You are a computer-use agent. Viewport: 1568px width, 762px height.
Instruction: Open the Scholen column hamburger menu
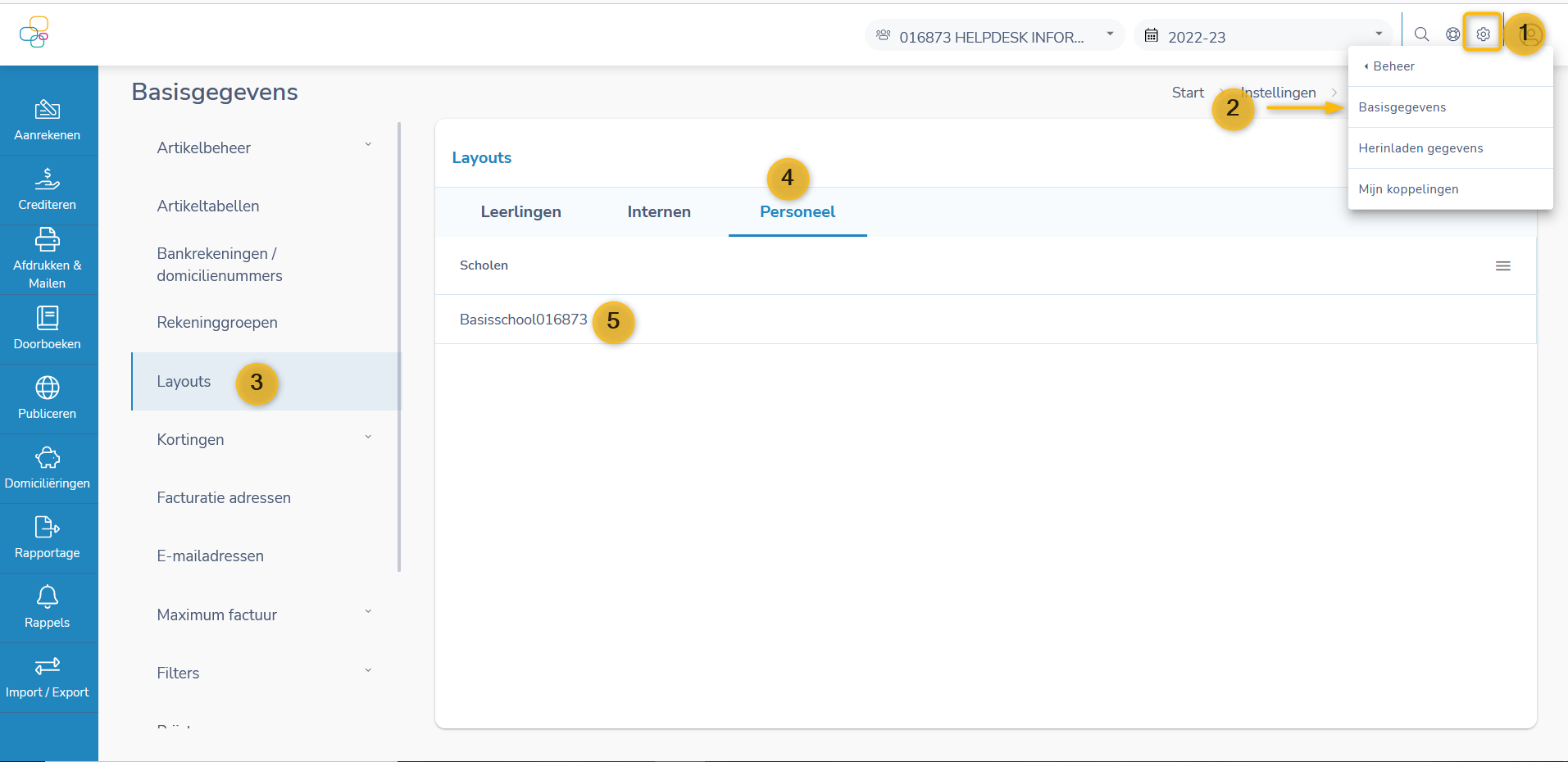pos(1502,266)
